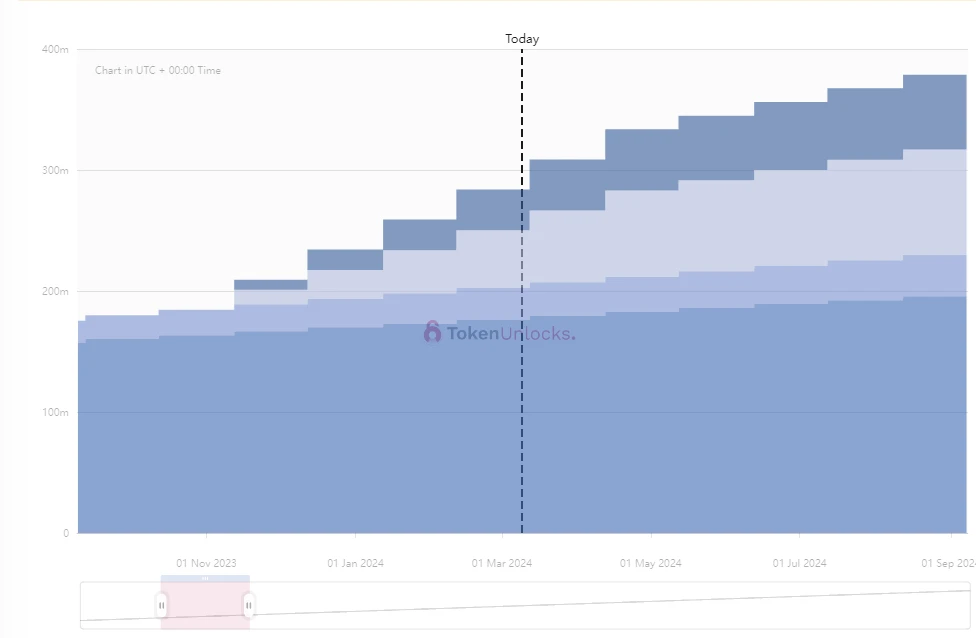Click the Today label above the chart

click(522, 39)
